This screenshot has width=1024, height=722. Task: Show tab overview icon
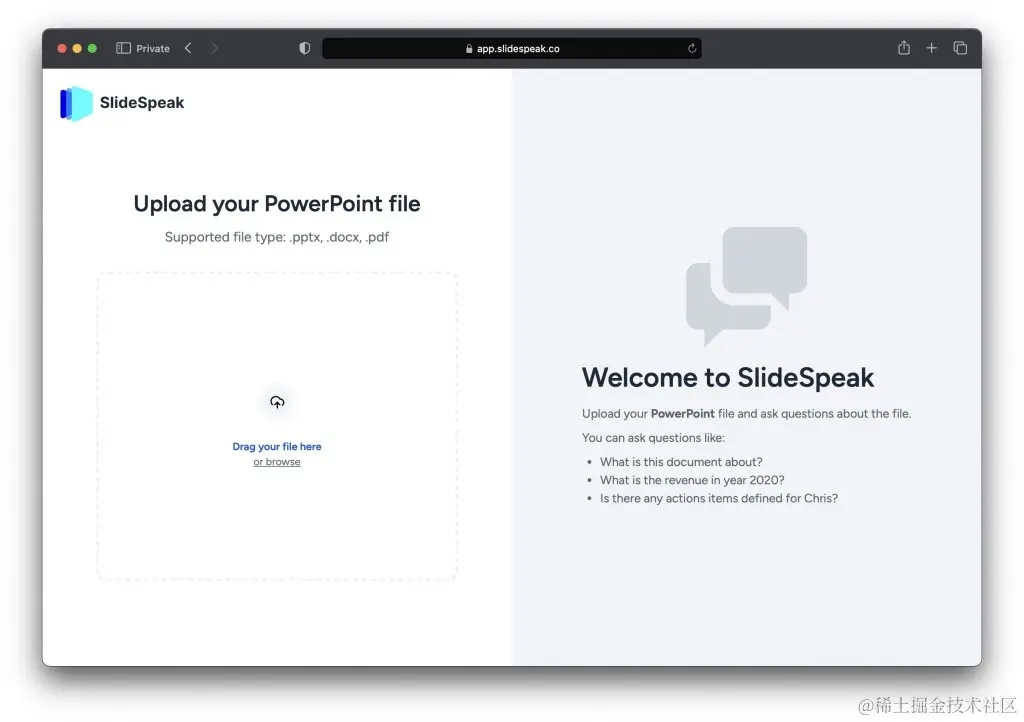pos(960,48)
